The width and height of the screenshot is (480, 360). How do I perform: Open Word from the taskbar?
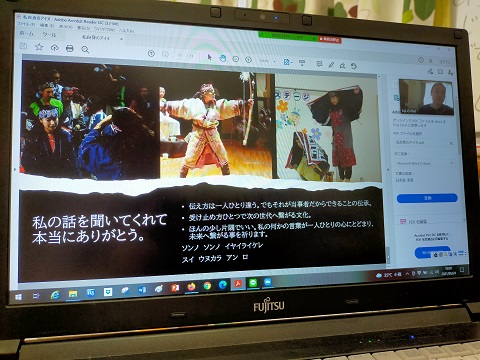[x=142, y=290]
